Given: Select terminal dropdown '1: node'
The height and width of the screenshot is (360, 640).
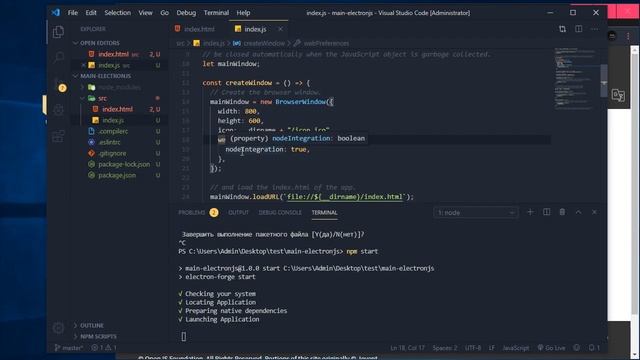Looking at the screenshot, I should point(476,213).
